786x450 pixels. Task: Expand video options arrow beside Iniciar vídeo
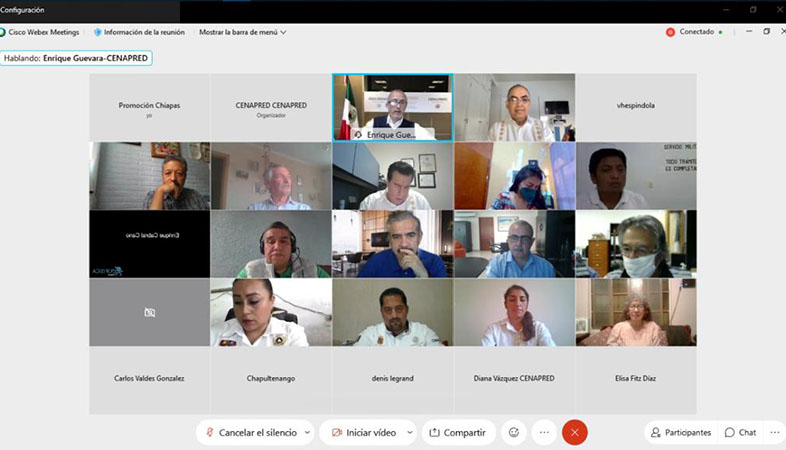coord(410,432)
